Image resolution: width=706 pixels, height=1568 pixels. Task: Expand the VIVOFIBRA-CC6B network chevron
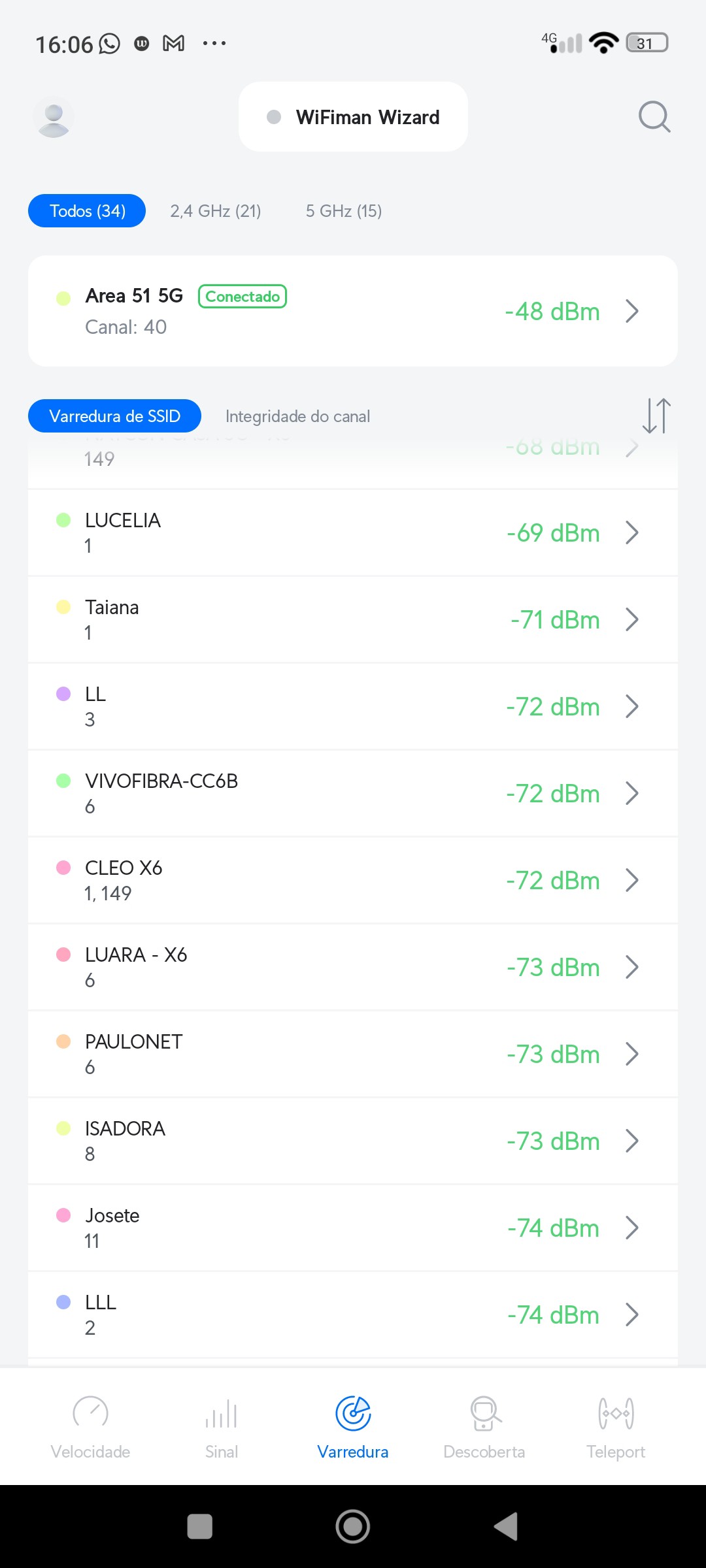(x=631, y=794)
